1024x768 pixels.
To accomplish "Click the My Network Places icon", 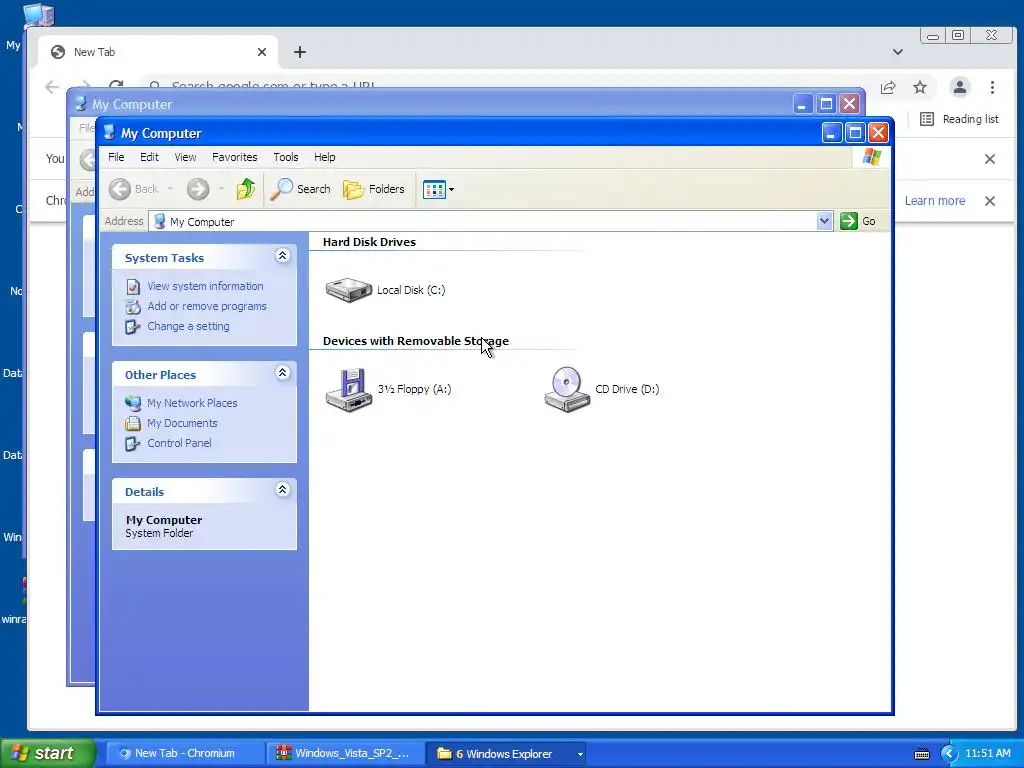I will (x=133, y=403).
